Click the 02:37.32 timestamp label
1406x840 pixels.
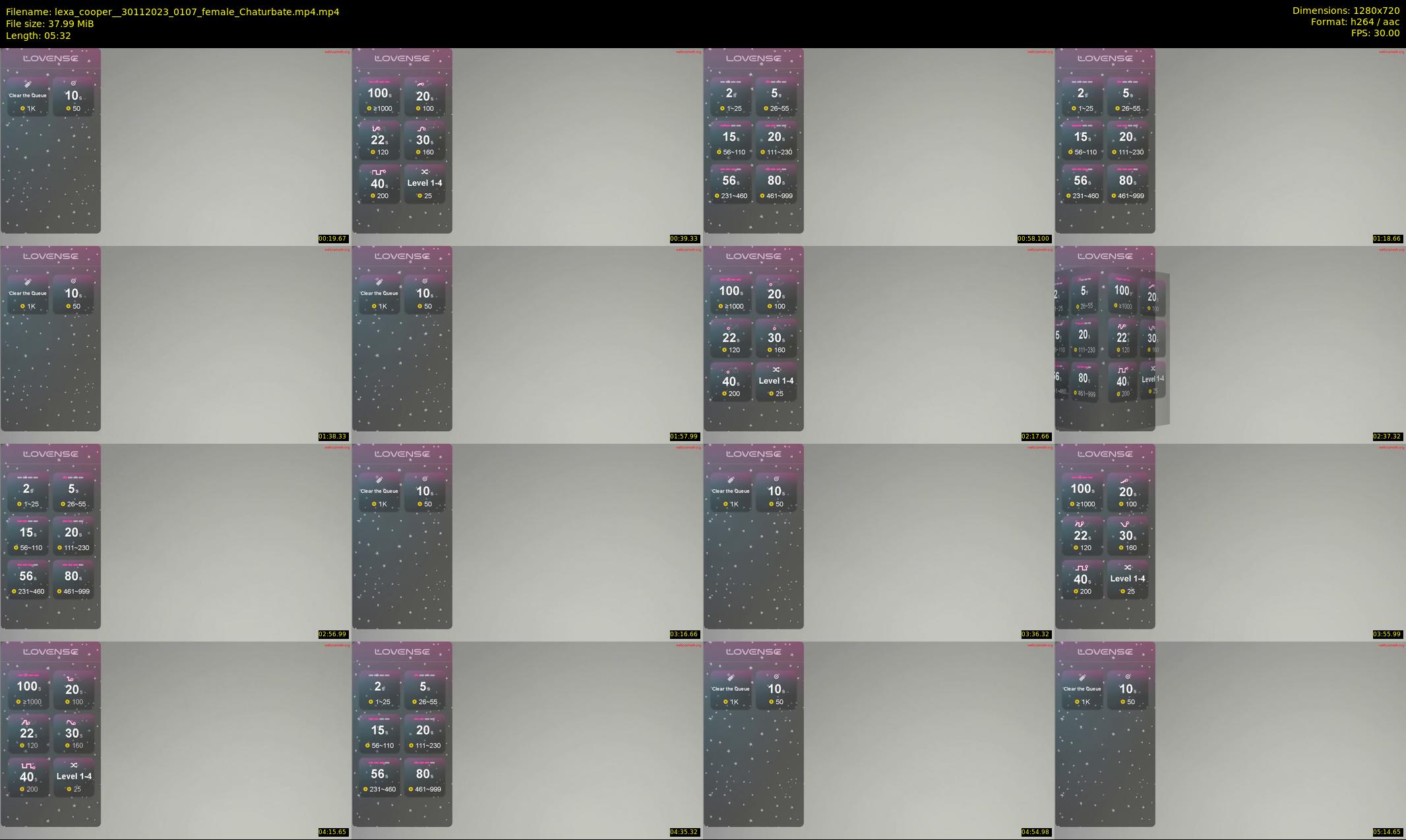pos(1387,436)
